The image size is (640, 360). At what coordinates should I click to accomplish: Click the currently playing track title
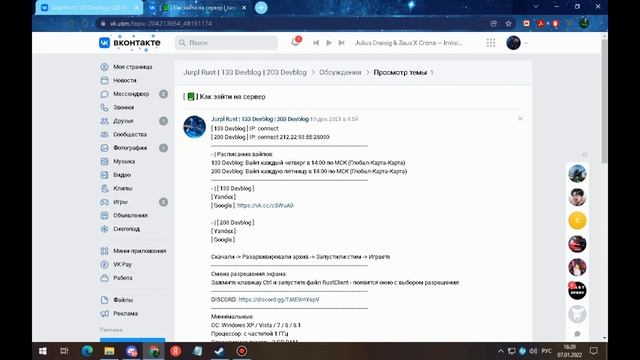[x=409, y=43]
